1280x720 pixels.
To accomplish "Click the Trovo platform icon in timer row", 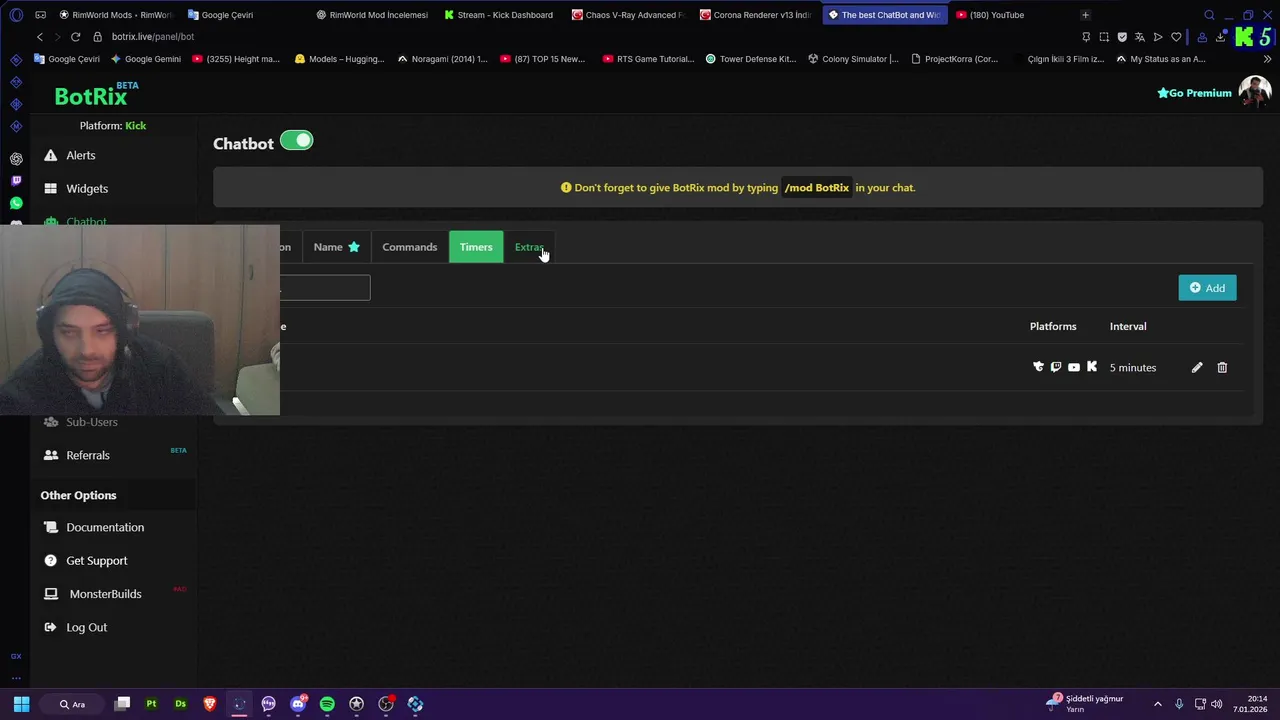I will (x=1038, y=367).
